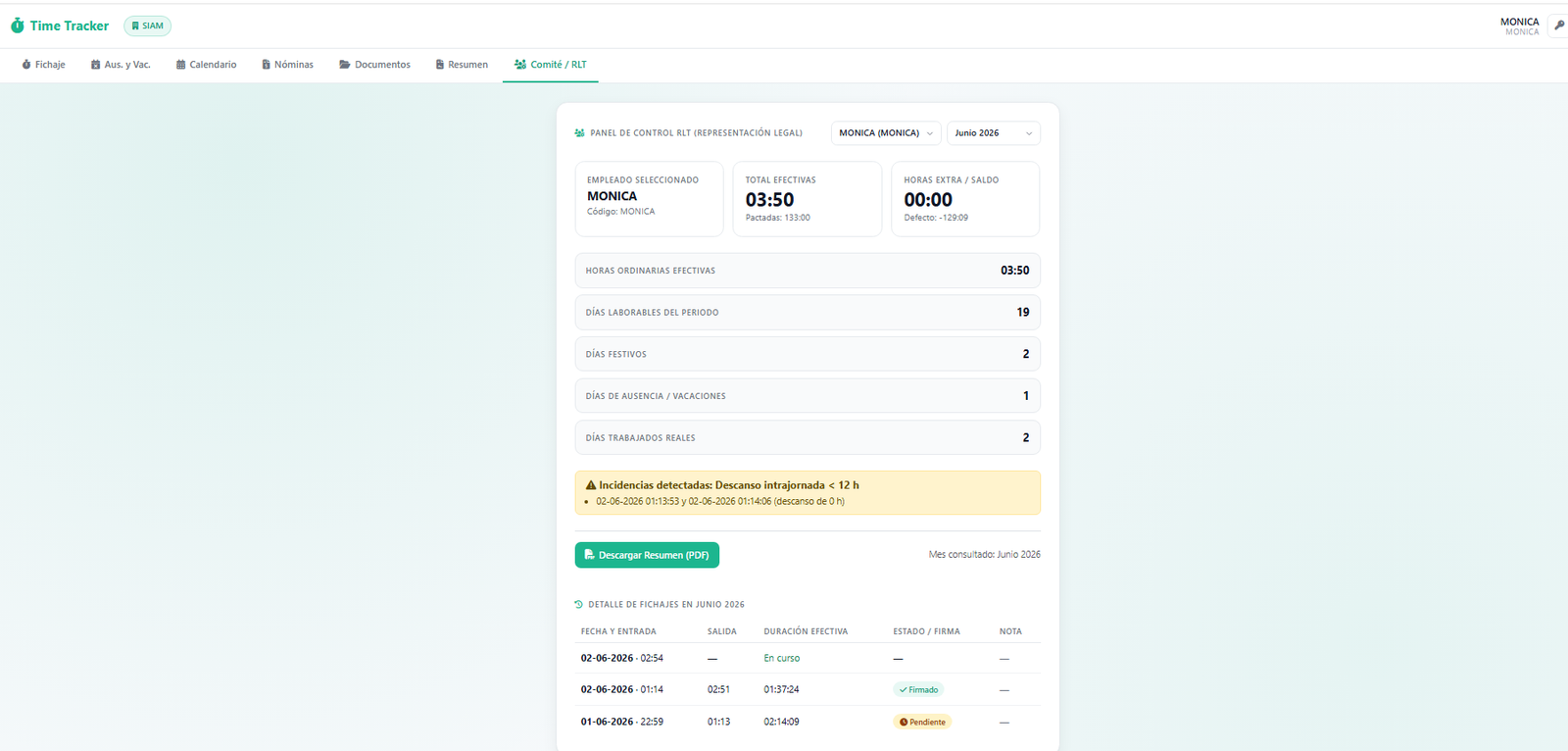Click the salida time 02:51
This screenshot has height=751, width=1568.
coord(718,690)
